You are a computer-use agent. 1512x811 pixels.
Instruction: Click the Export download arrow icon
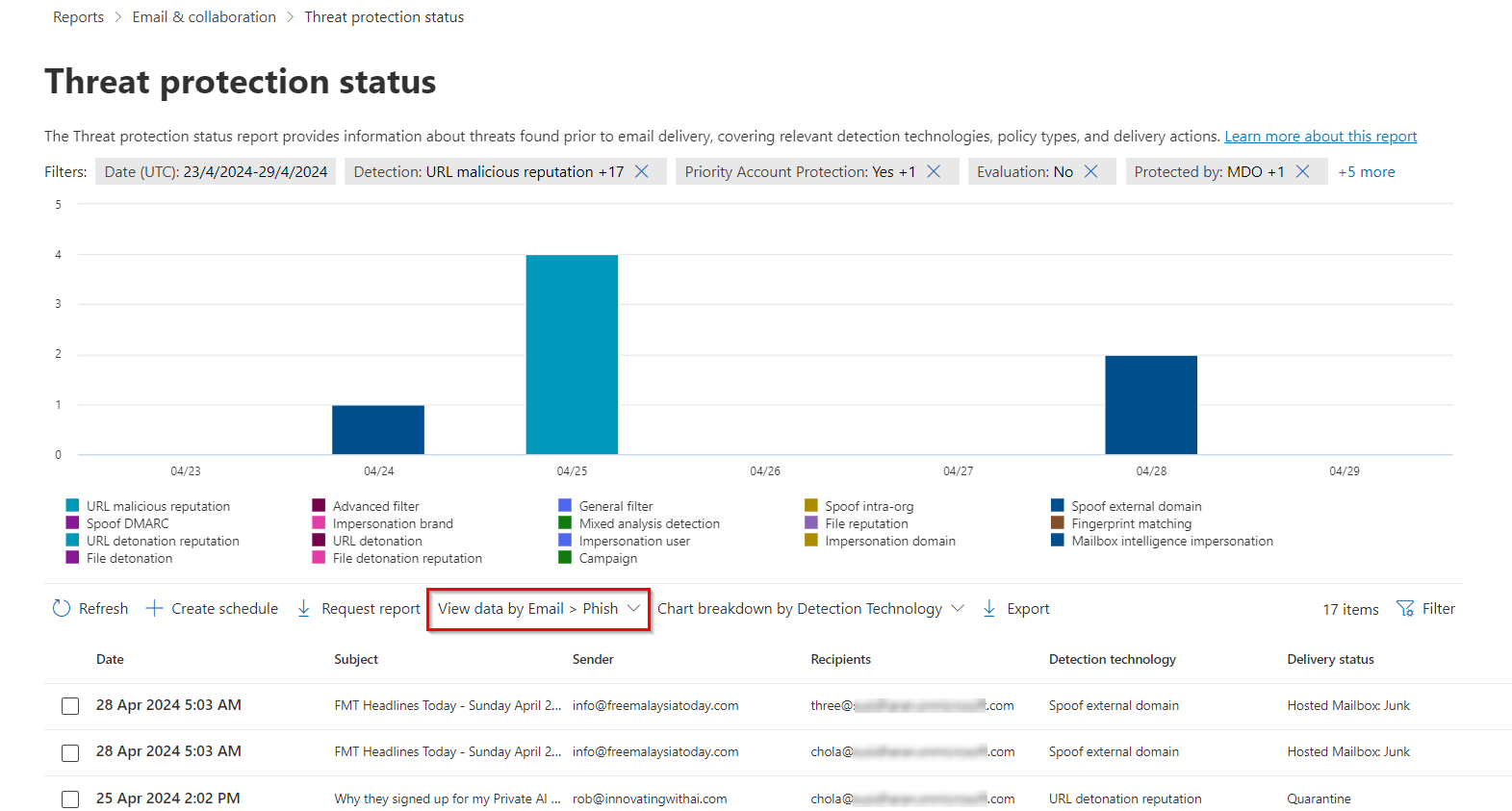989,608
